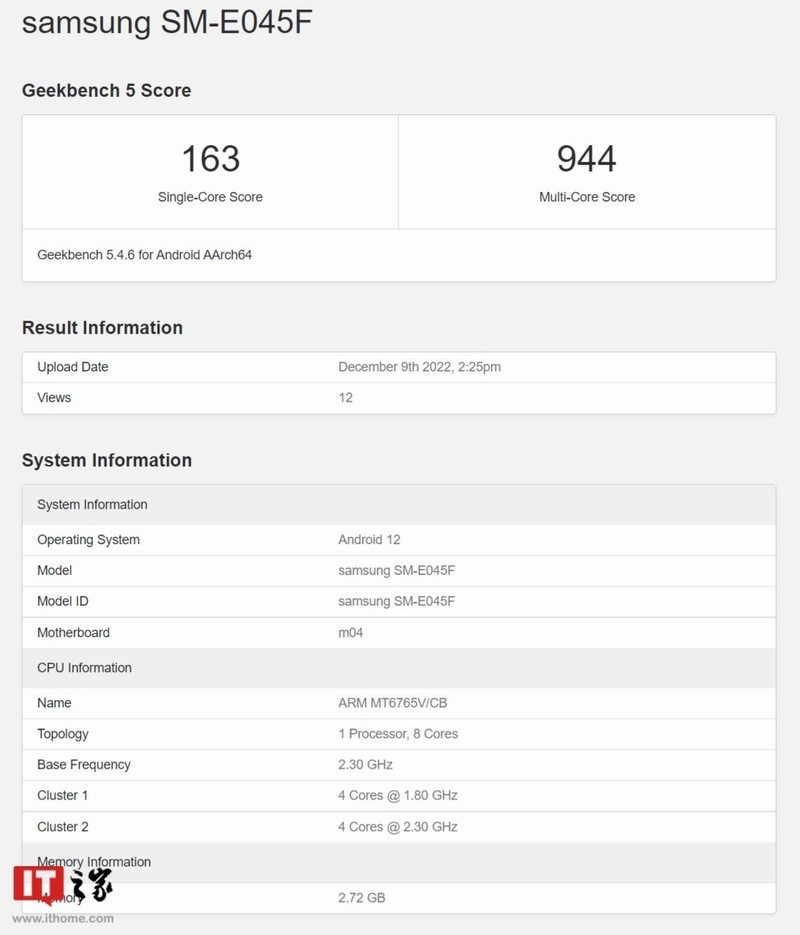The height and width of the screenshot is (935, 800).
Task: Select the Views count of 12
Action: (344, 397)
